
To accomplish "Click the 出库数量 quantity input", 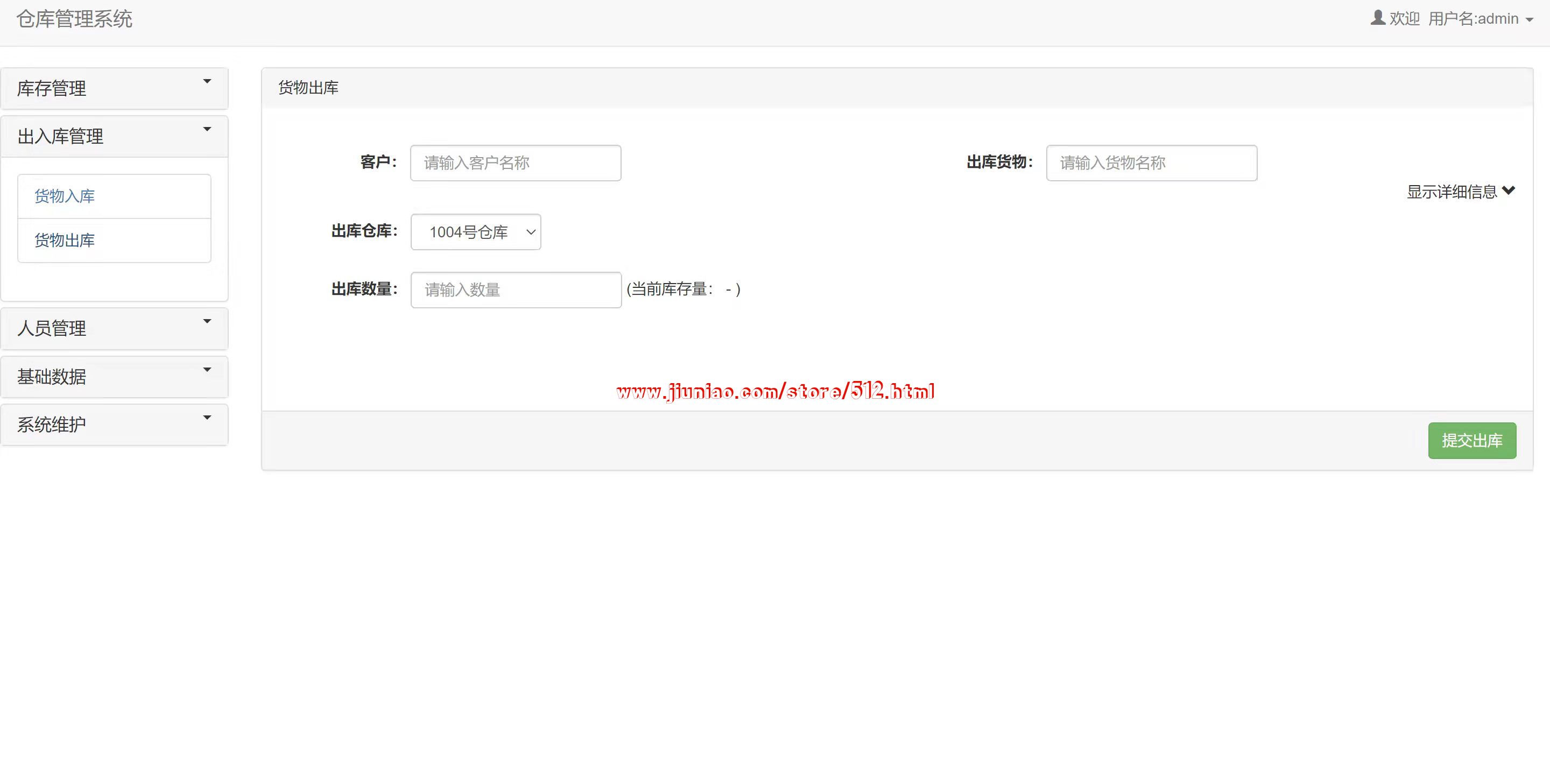I will coord(516,290).
